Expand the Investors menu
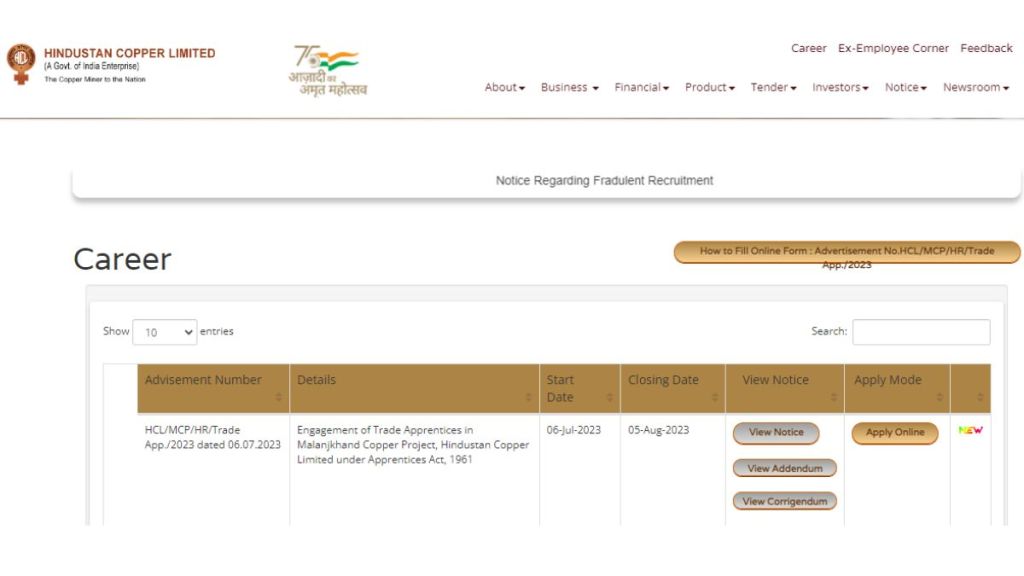The width and height of the screenshot is (1024, 576). tap(840, 88)
